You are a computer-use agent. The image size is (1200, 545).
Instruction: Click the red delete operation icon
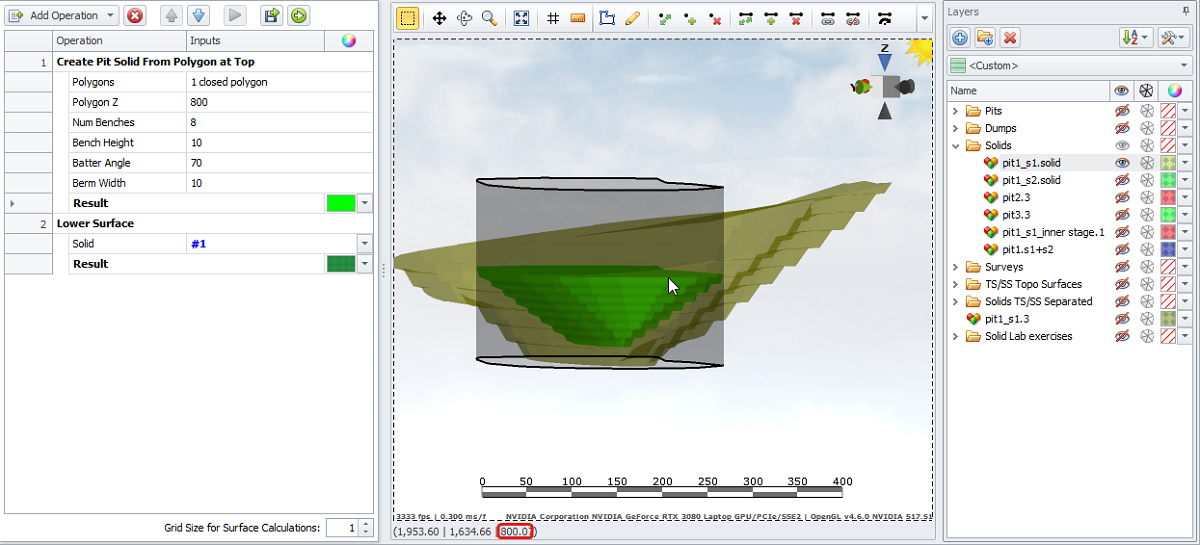click(x=135, y=16)
